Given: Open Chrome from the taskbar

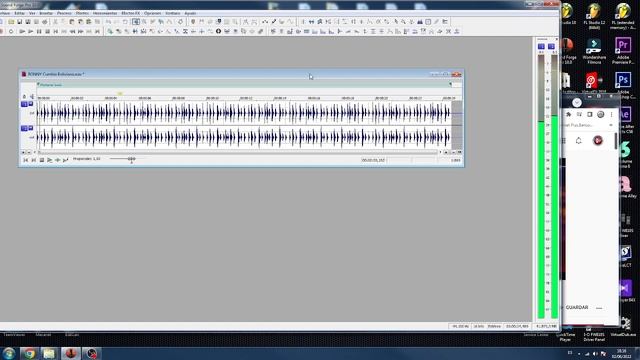Looking at the screenshot, I should coord(29,353).
